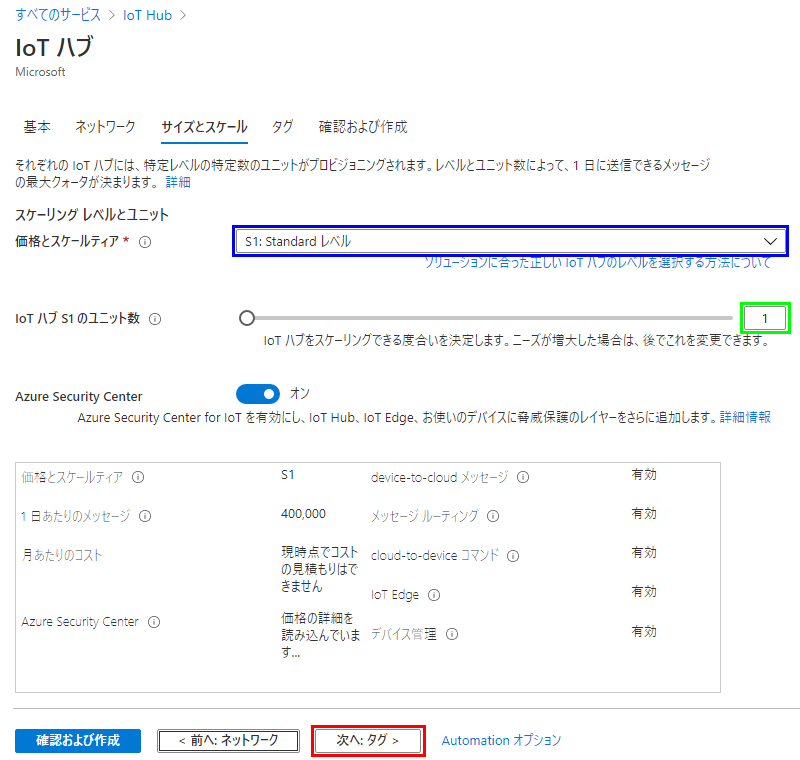
Task: Click the < 前へ: ネットワーク button
Action: [230, 741]
